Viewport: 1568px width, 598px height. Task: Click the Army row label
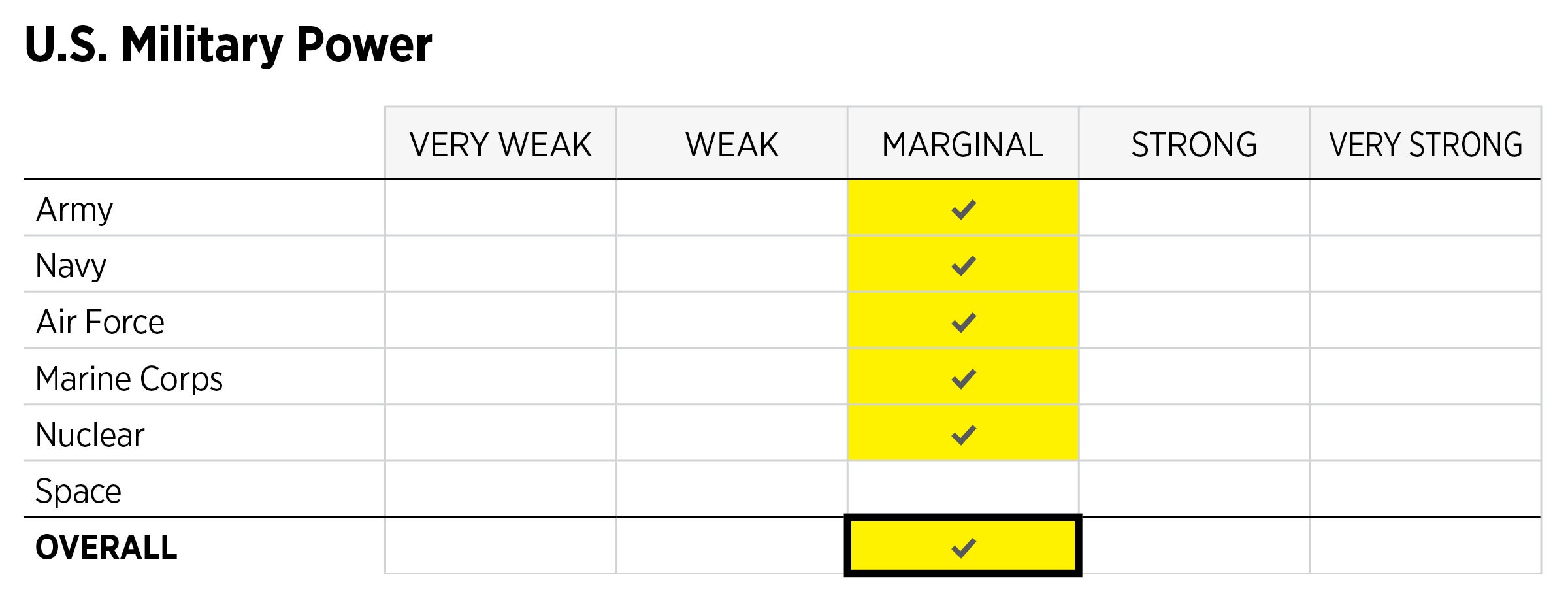point(74,210)
